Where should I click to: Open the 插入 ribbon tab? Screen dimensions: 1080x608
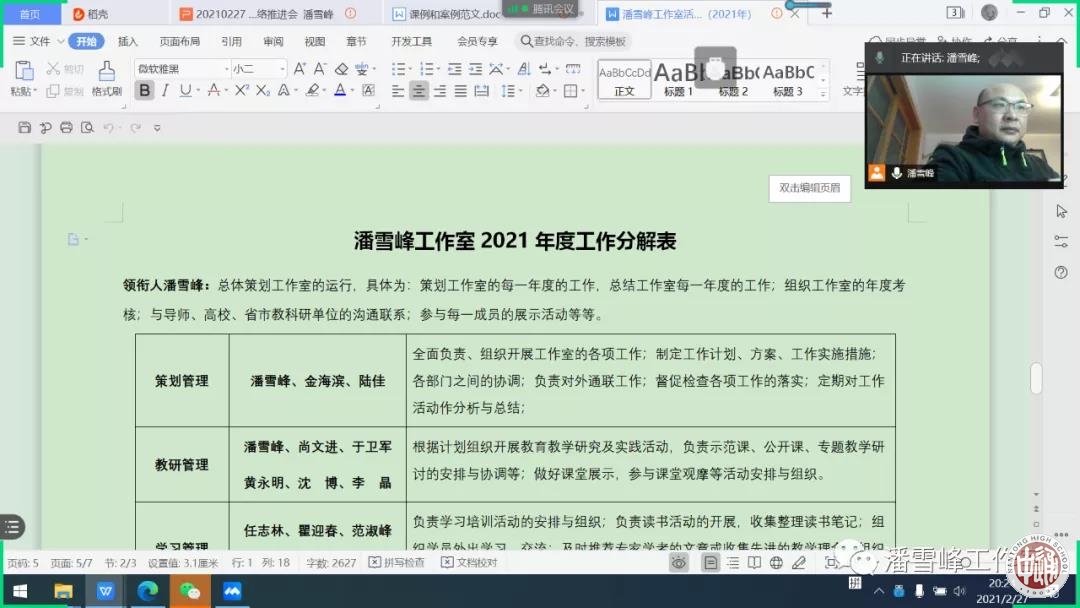(128, 42)
